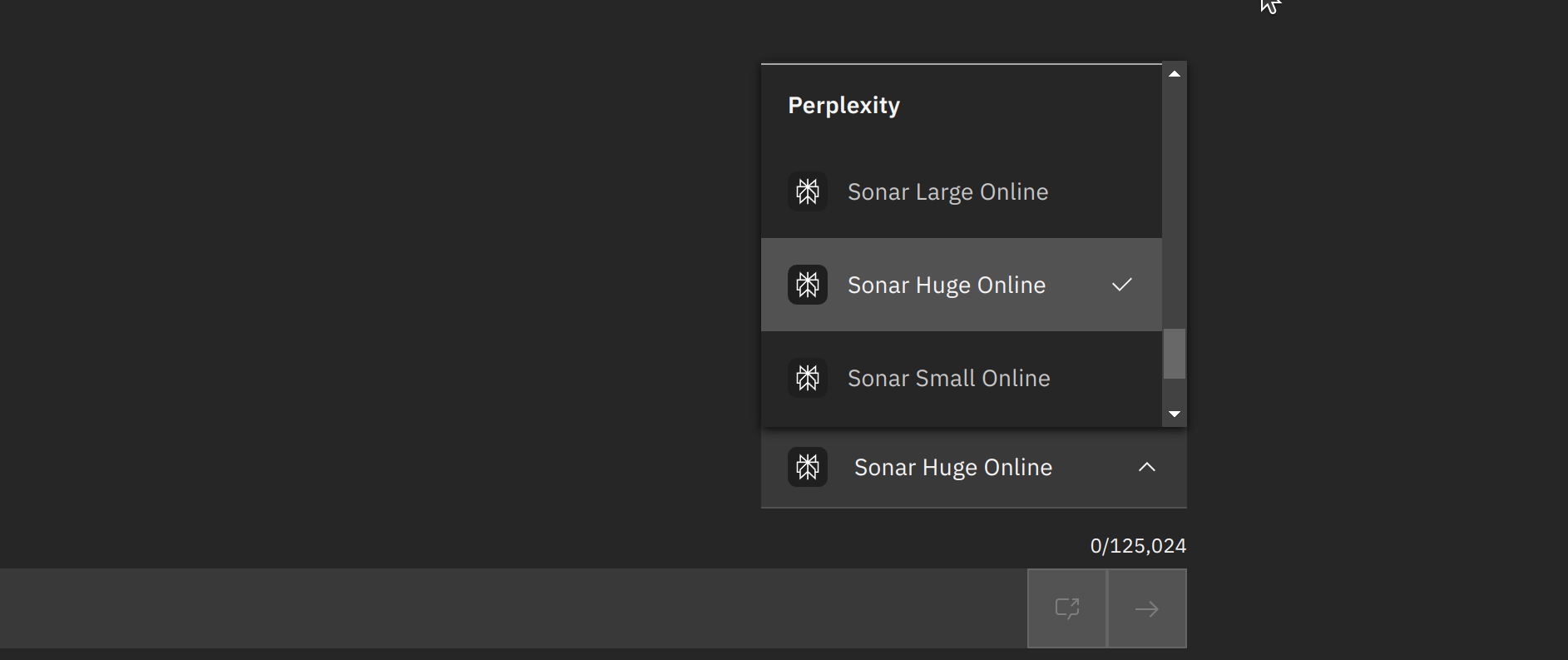The width and height of the screenshot is (1568, 660).
Task: Click the 0/125,024 character counter
Action: (1137, 546)
